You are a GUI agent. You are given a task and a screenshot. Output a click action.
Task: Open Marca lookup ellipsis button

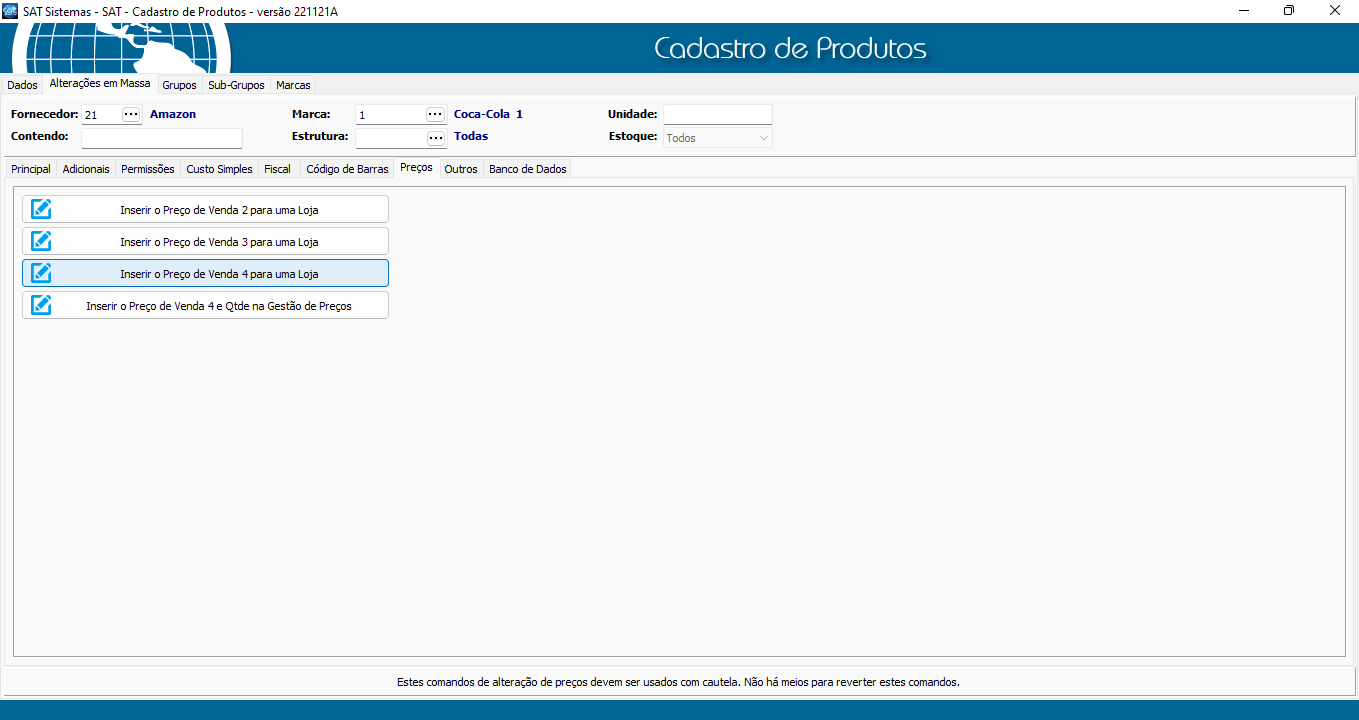pos(435,115)
